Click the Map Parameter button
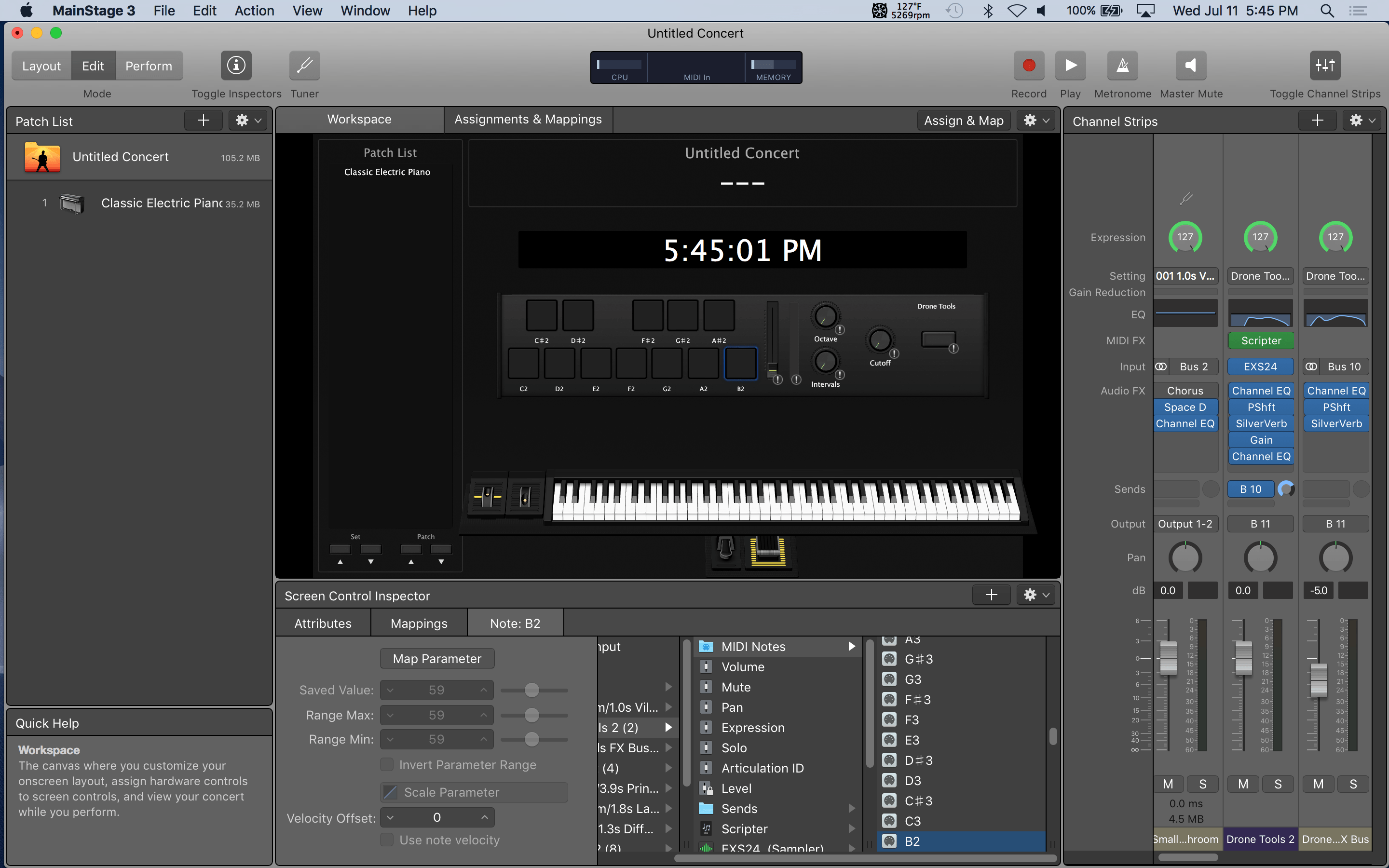Viewport: 1389px width, 868px height. click(437, 658)
